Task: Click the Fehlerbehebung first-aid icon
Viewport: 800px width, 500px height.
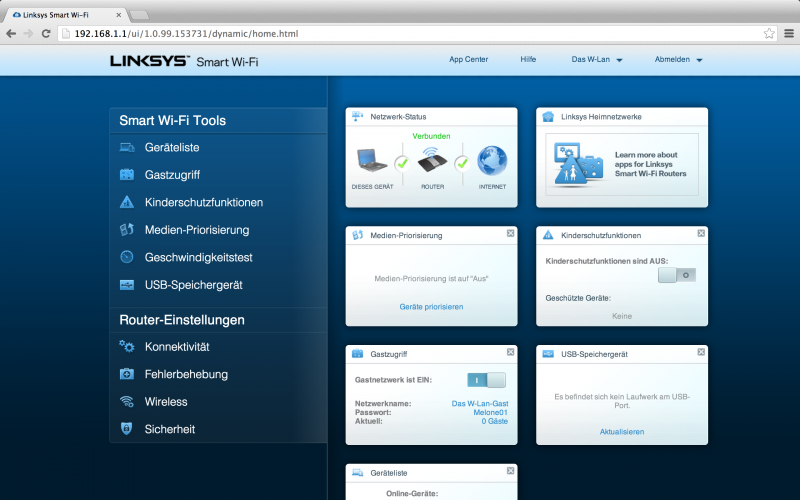Action: point(127,374)
